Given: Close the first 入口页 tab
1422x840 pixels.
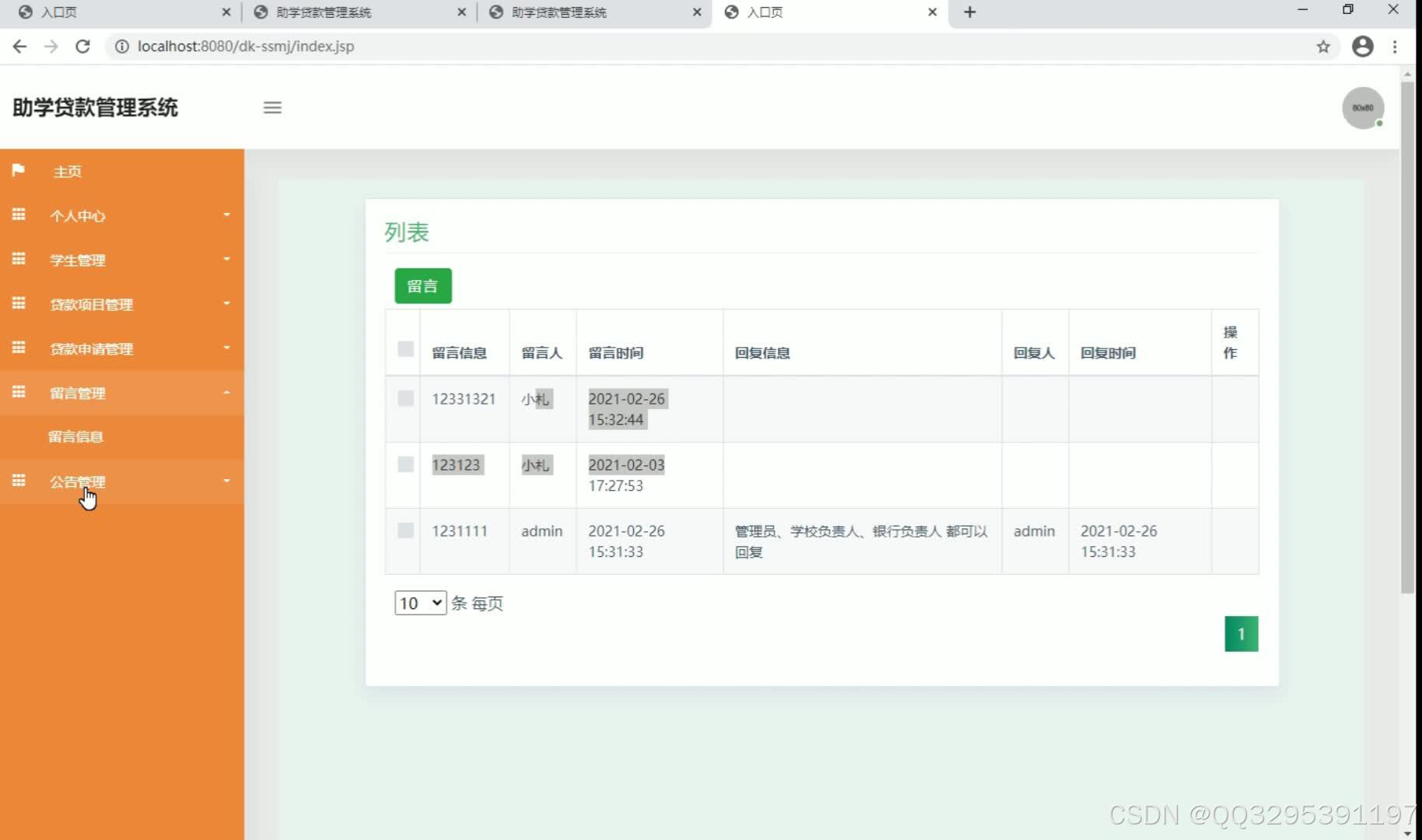Looking at the screenshot, I should (x=226, y=12).
